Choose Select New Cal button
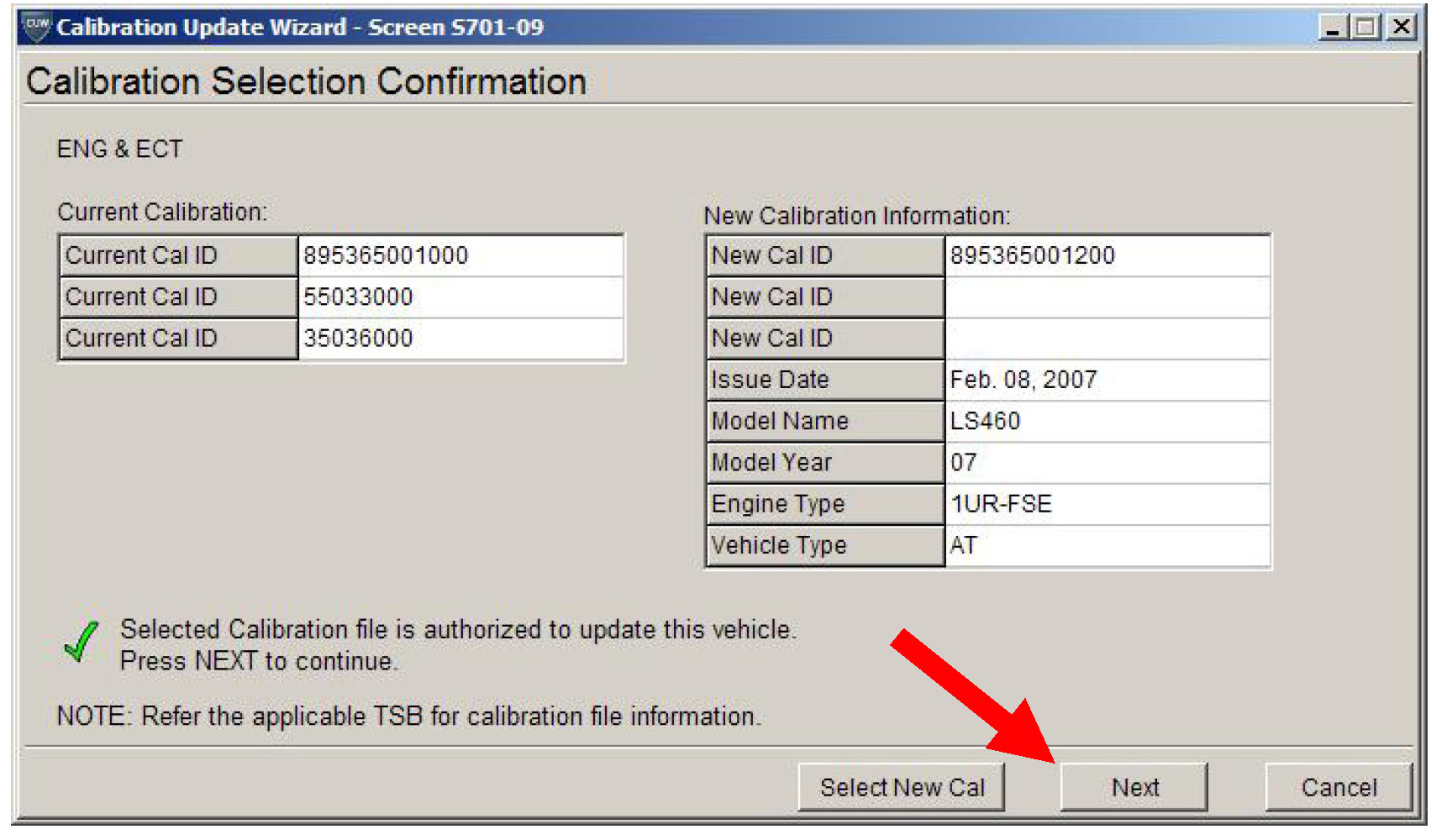The image size is (1447, 840). [902, 787]
